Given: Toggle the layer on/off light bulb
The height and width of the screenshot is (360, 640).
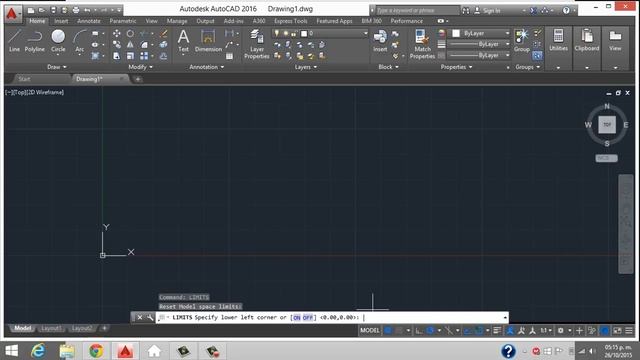Looking at the screenshot, I should [277, 33].
